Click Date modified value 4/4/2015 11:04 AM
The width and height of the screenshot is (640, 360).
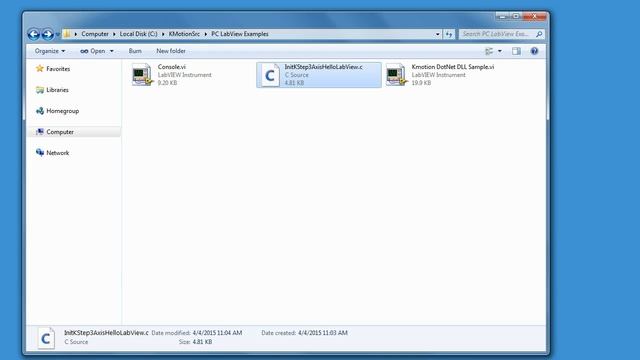click(x=217, y=333)
